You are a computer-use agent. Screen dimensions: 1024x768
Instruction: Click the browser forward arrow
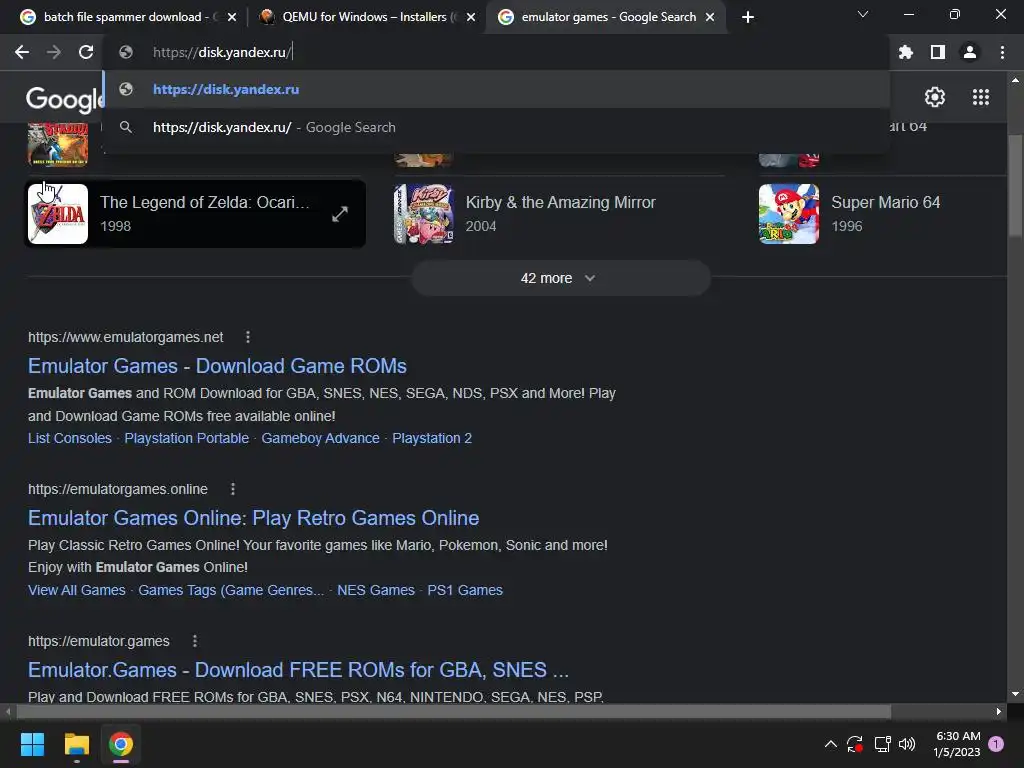coord(54,52)
